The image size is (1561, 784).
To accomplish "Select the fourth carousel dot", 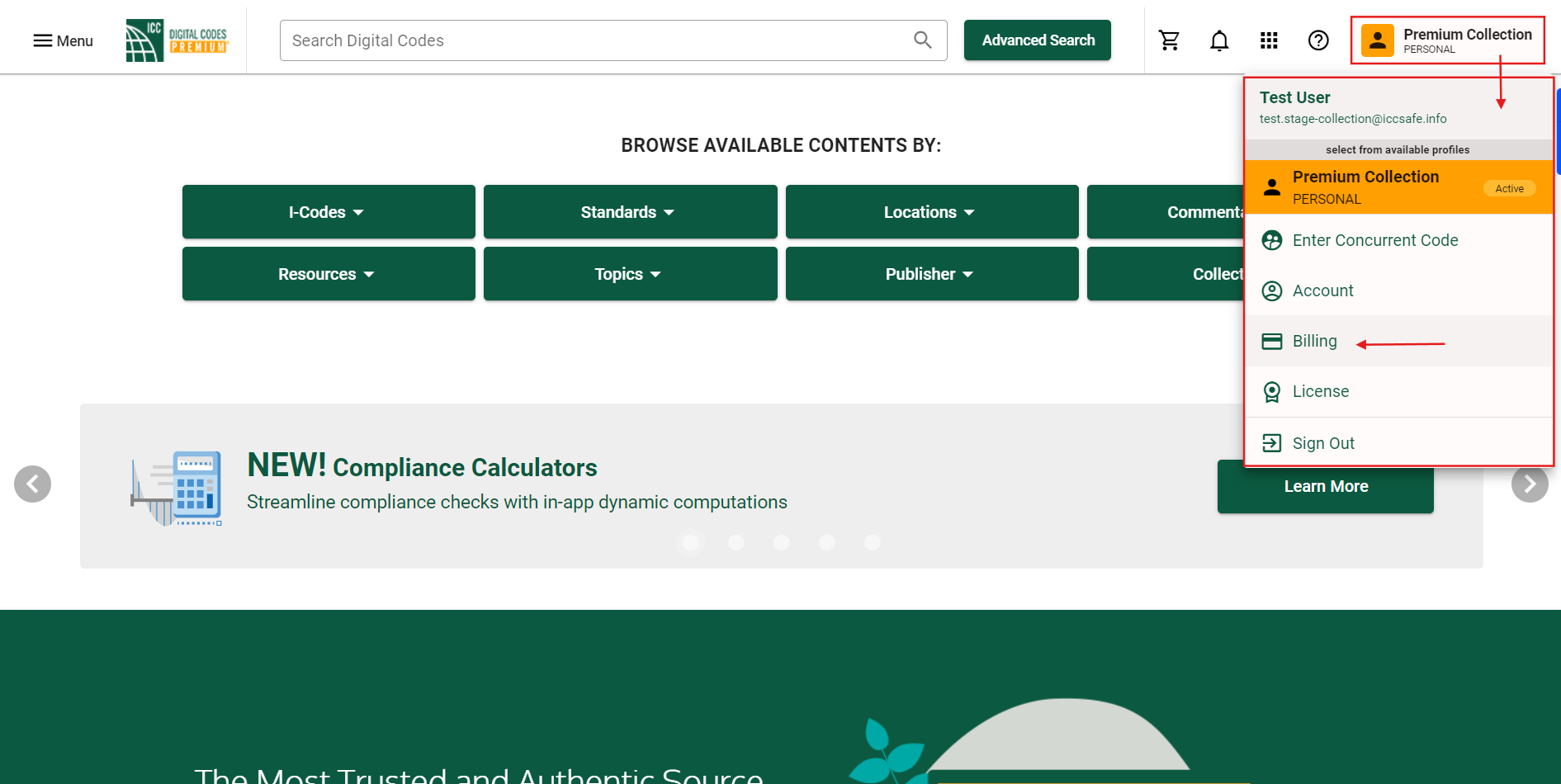I will tap(827, 542).
